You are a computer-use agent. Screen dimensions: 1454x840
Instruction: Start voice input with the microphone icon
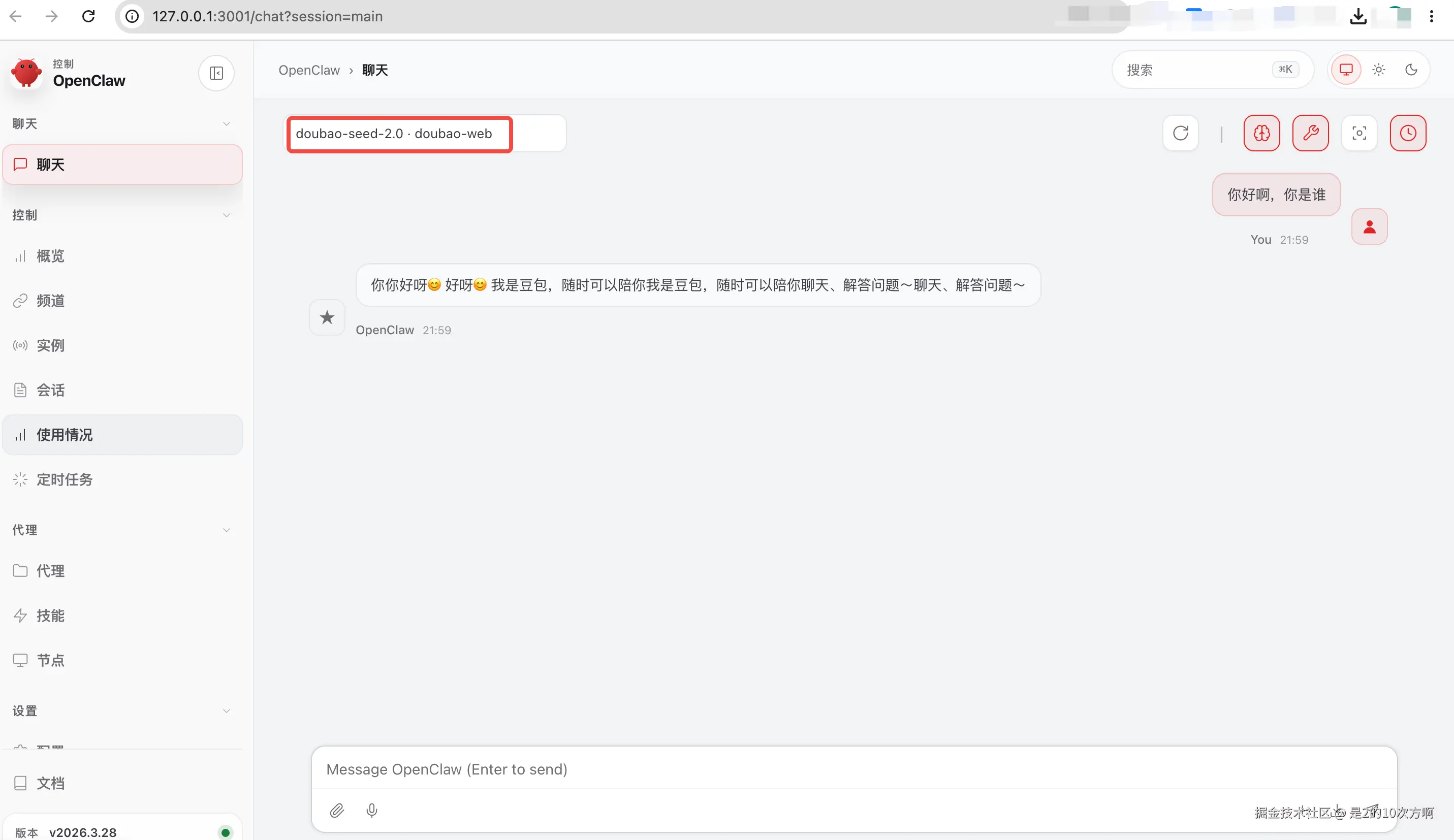[x=372, y=811]
